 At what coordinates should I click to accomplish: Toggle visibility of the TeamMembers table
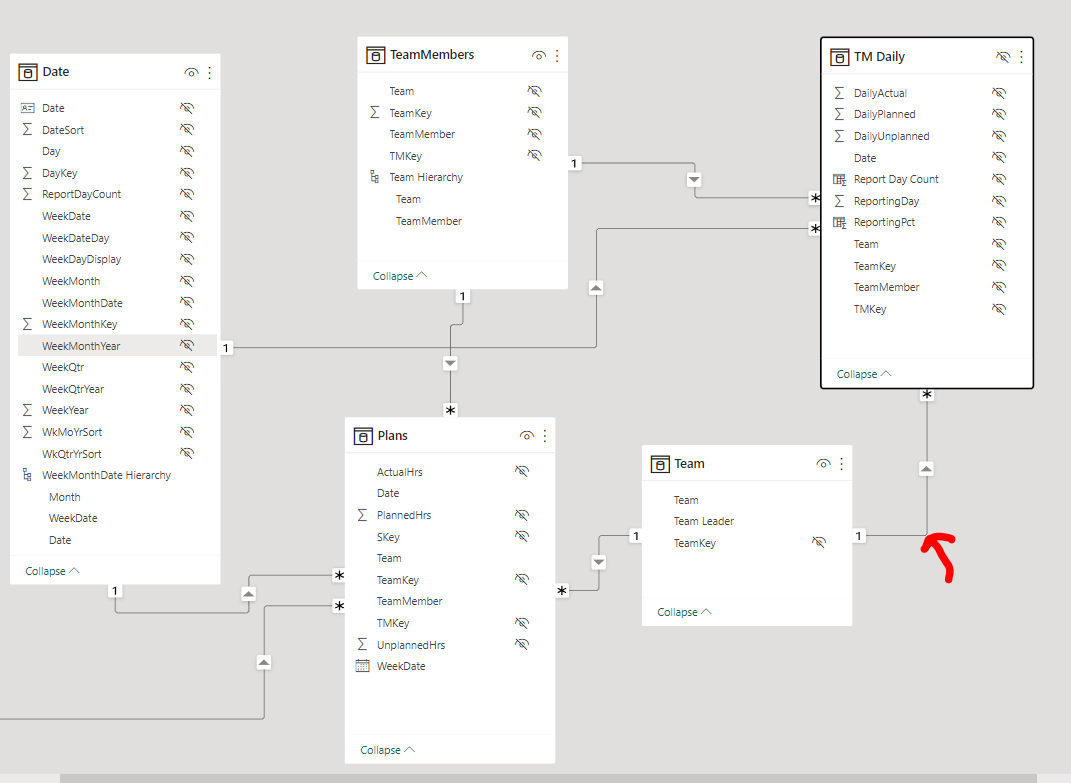(x=539, y=56)
